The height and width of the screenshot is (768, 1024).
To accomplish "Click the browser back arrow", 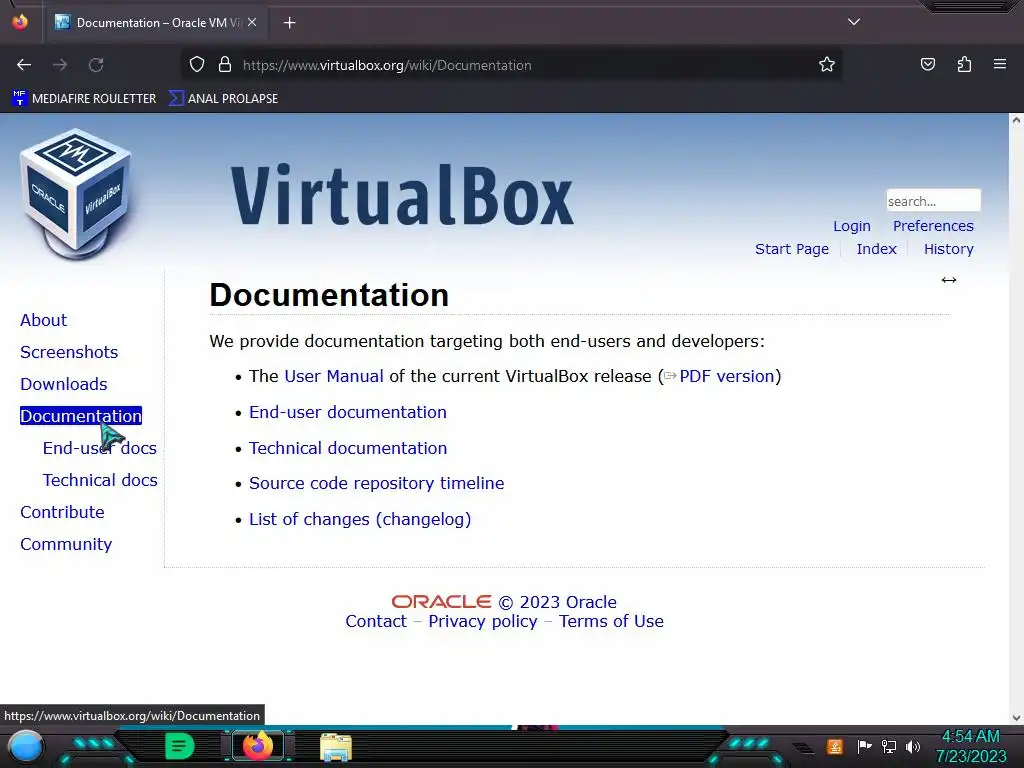I will pyautogui.click(x=24, y=65).
